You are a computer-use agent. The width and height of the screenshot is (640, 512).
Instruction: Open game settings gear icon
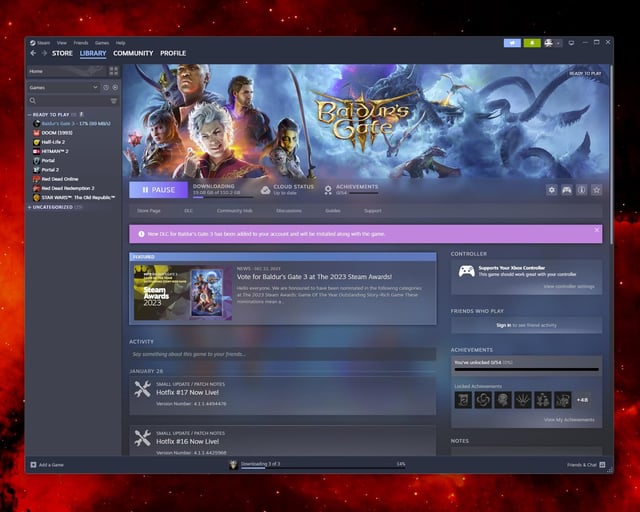[x=552, y=190]
